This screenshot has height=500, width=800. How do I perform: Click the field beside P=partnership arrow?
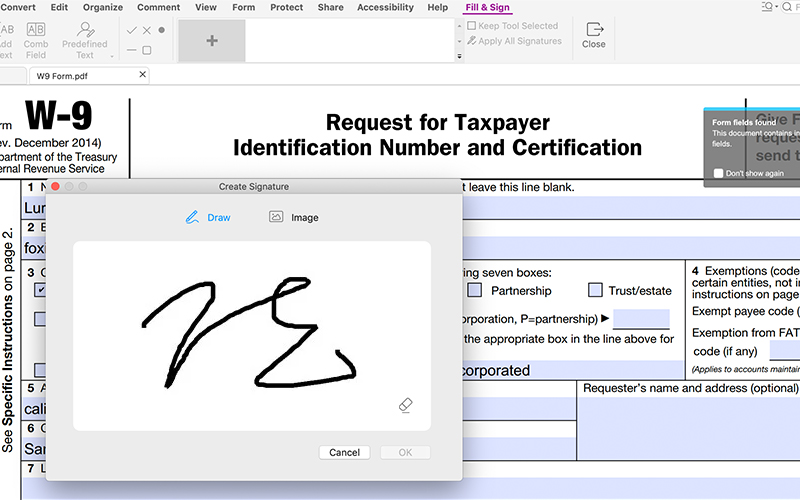coord(641,318)
